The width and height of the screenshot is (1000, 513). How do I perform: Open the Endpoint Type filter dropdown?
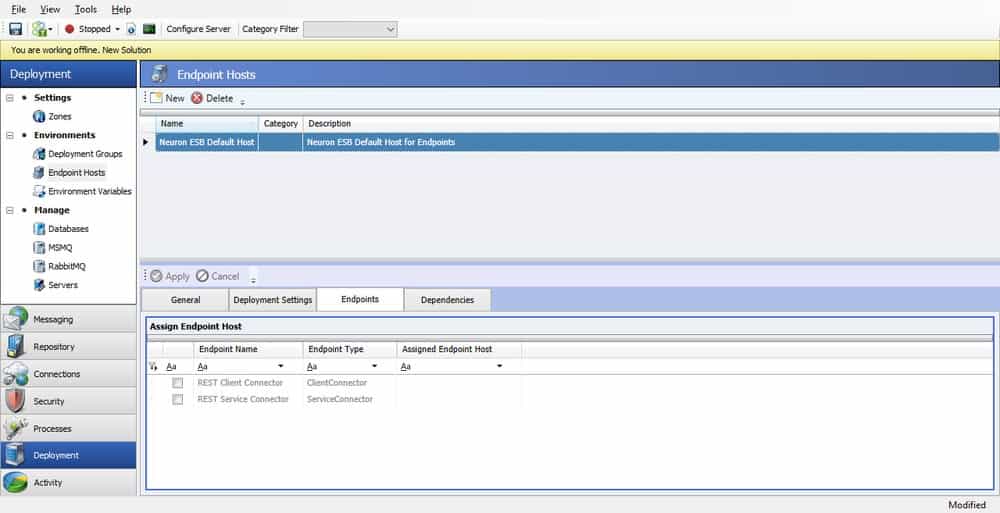click(374, 366)
